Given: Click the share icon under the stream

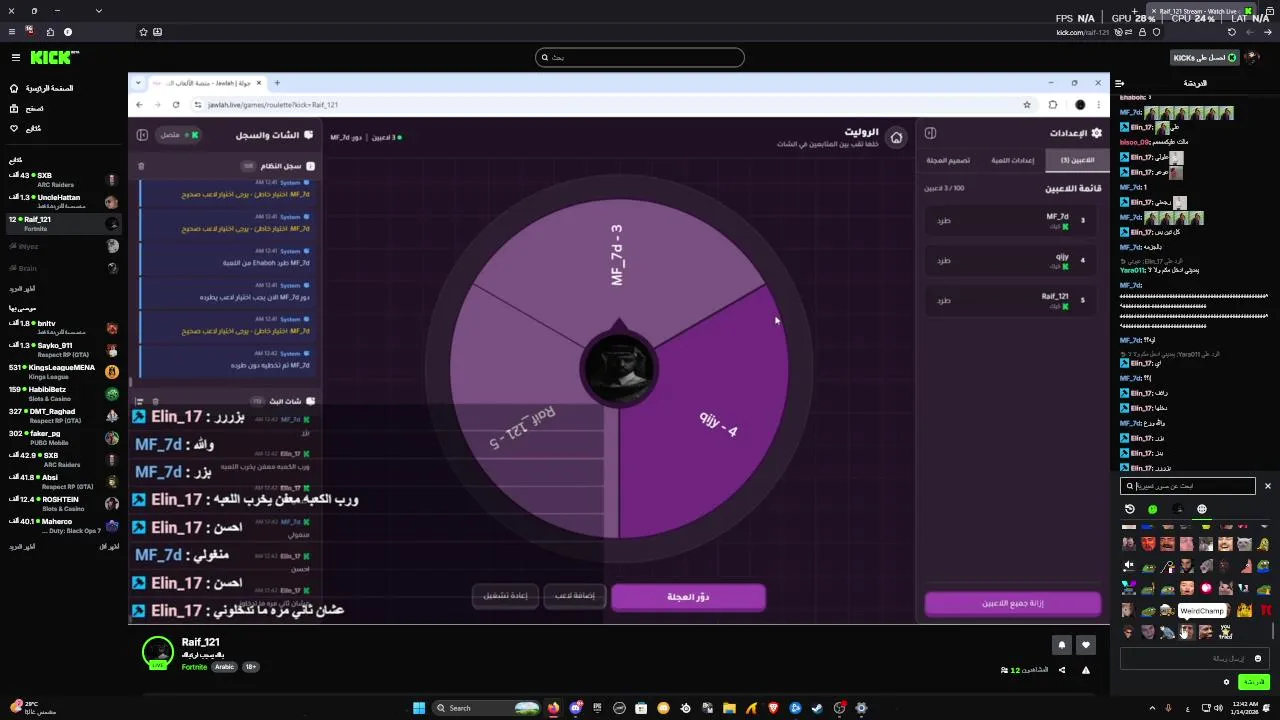Looking at the screenshot, I should coord(1062,670).
